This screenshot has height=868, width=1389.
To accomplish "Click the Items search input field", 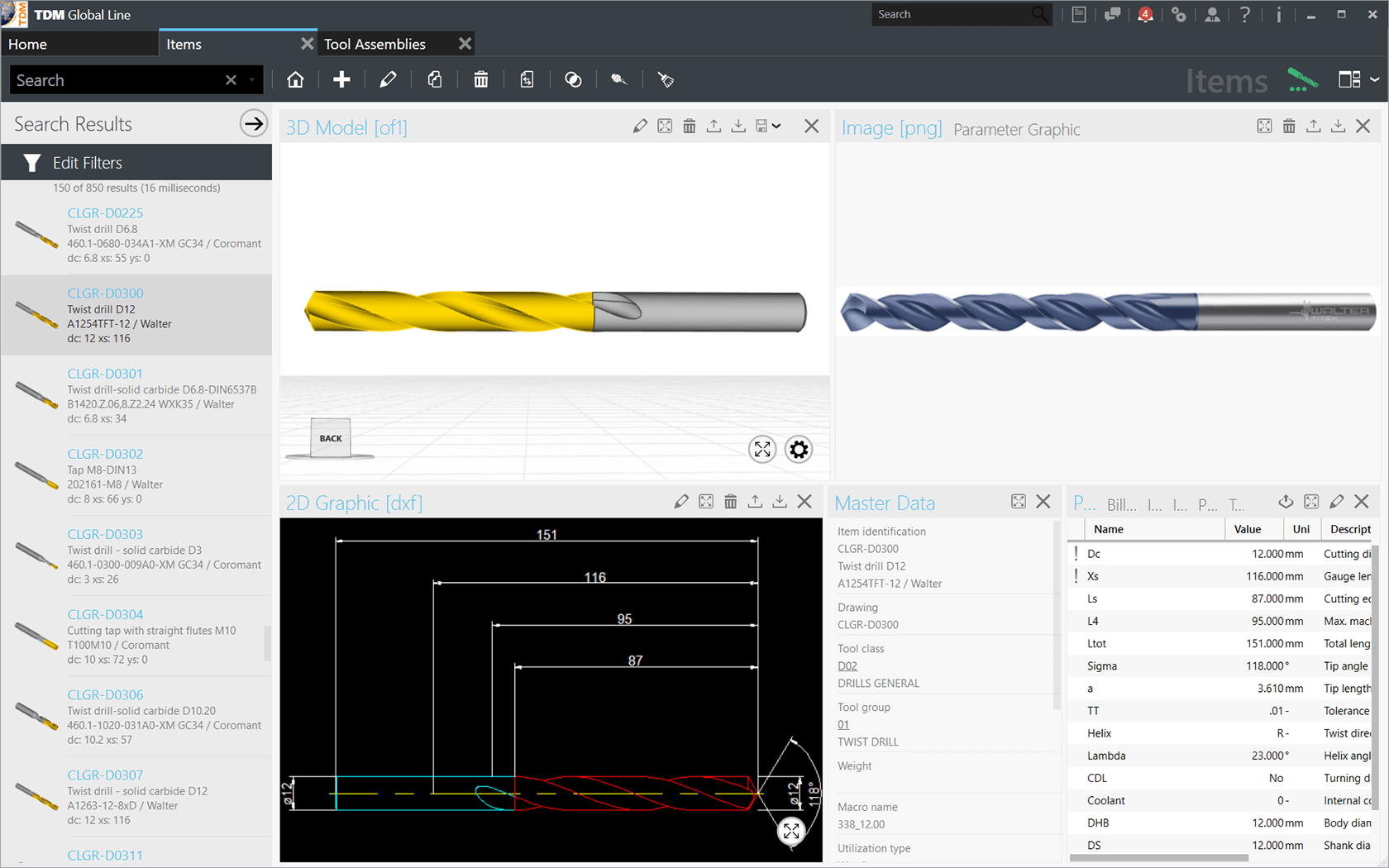I will click(x=116, y=80).
